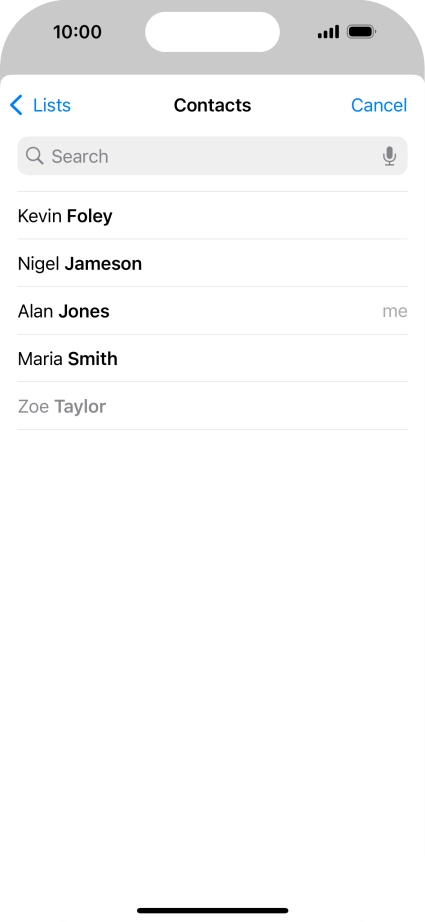Tap the home indicator bar at bottom
425x922 pixels.
(212, 910)
